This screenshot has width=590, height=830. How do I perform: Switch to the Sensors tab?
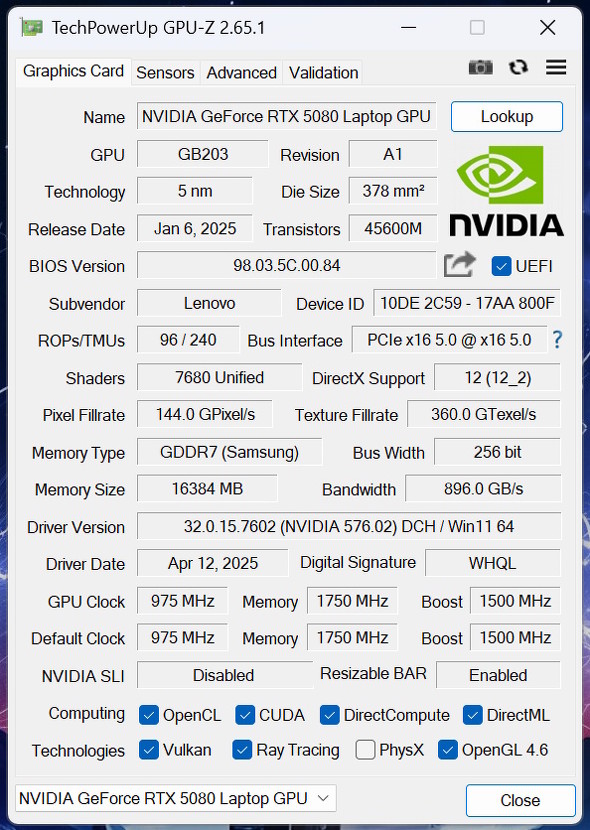click(x=165, y=72)
